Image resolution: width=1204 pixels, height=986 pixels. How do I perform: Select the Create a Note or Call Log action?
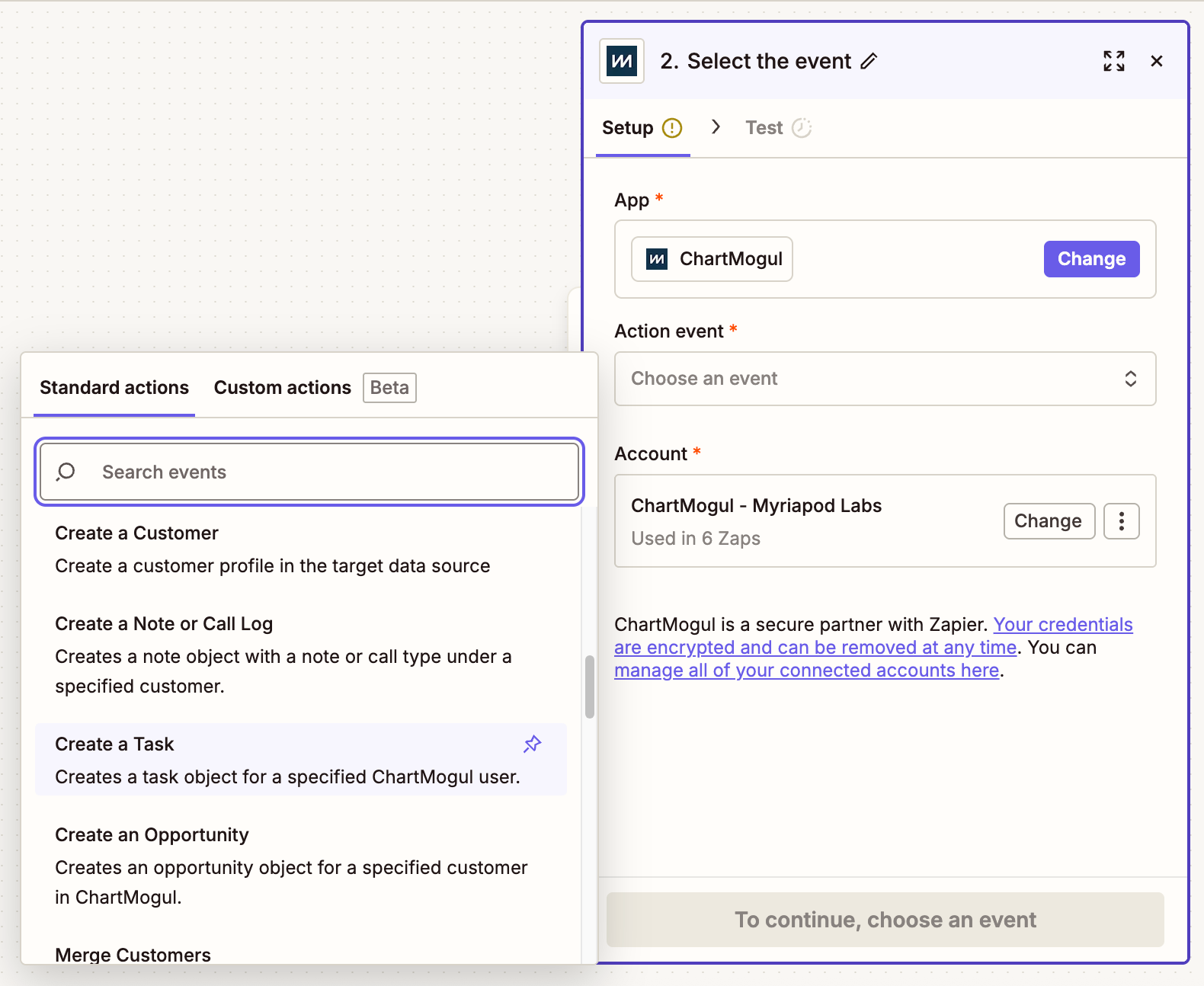pyautogui.click(x=301, y=655)
